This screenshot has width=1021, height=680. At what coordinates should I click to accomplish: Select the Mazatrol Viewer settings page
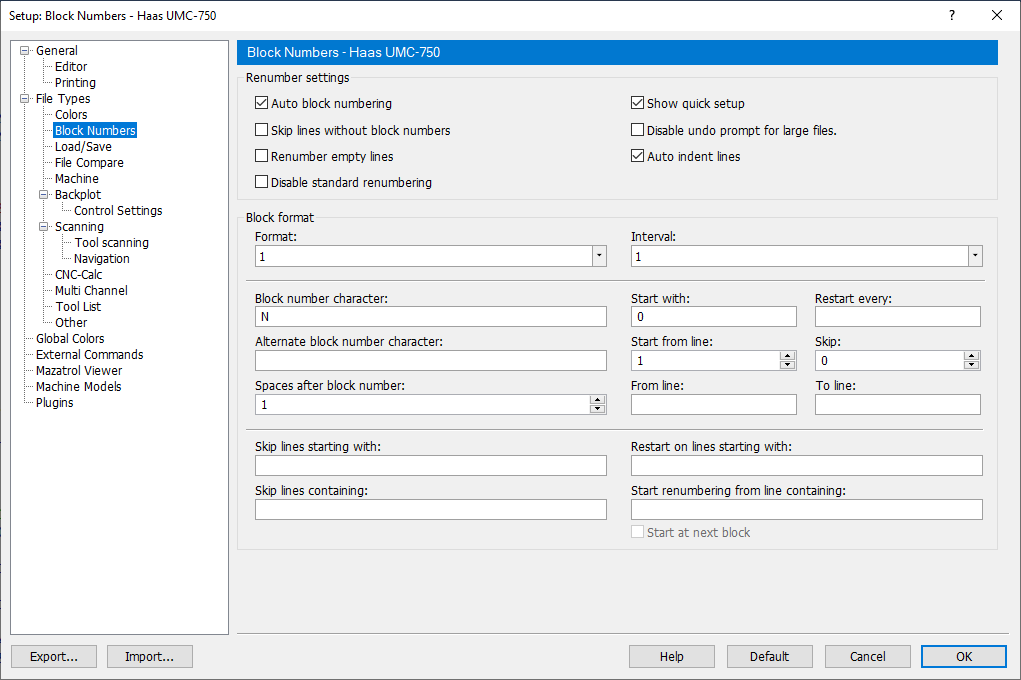[x=79, y=370]
